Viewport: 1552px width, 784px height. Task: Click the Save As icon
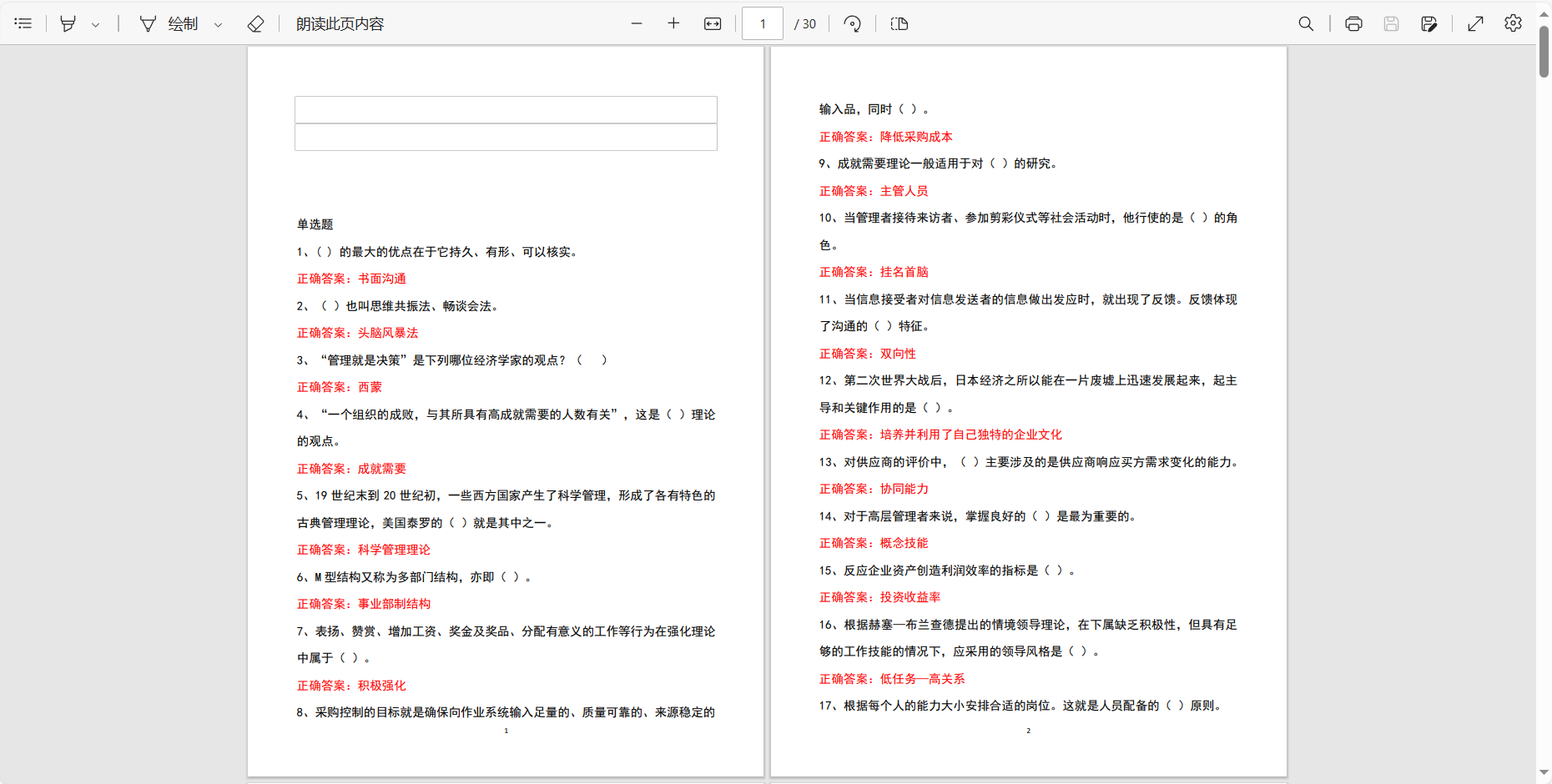tap(1429, 23)
